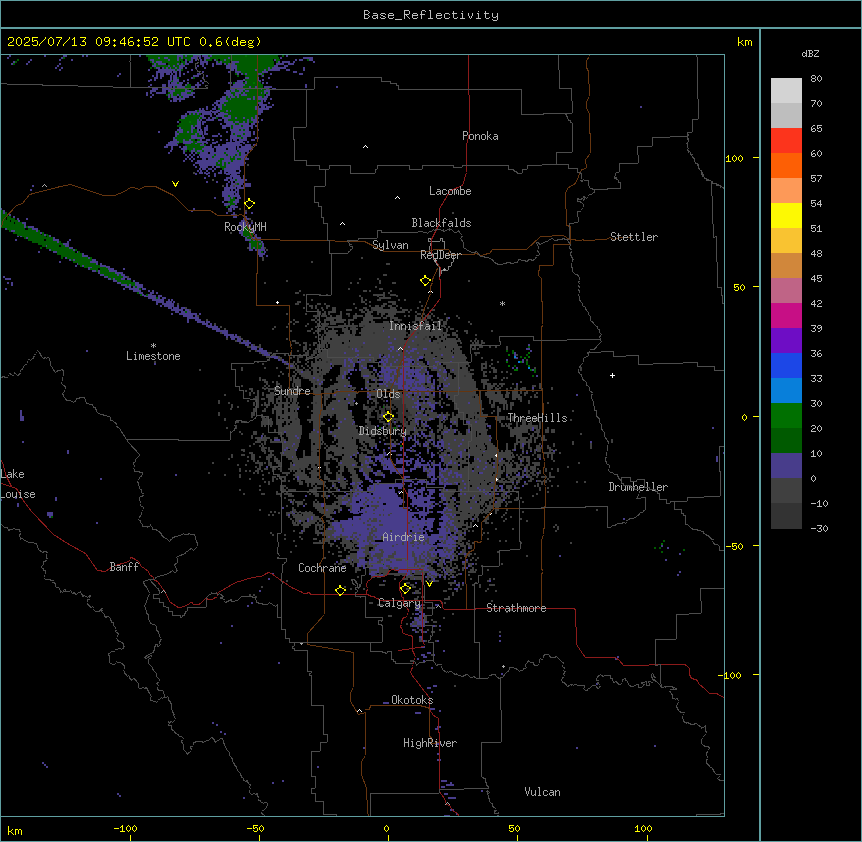Click the -50 tick label on right axis
The image size is (862, 842).
point(734,546)
